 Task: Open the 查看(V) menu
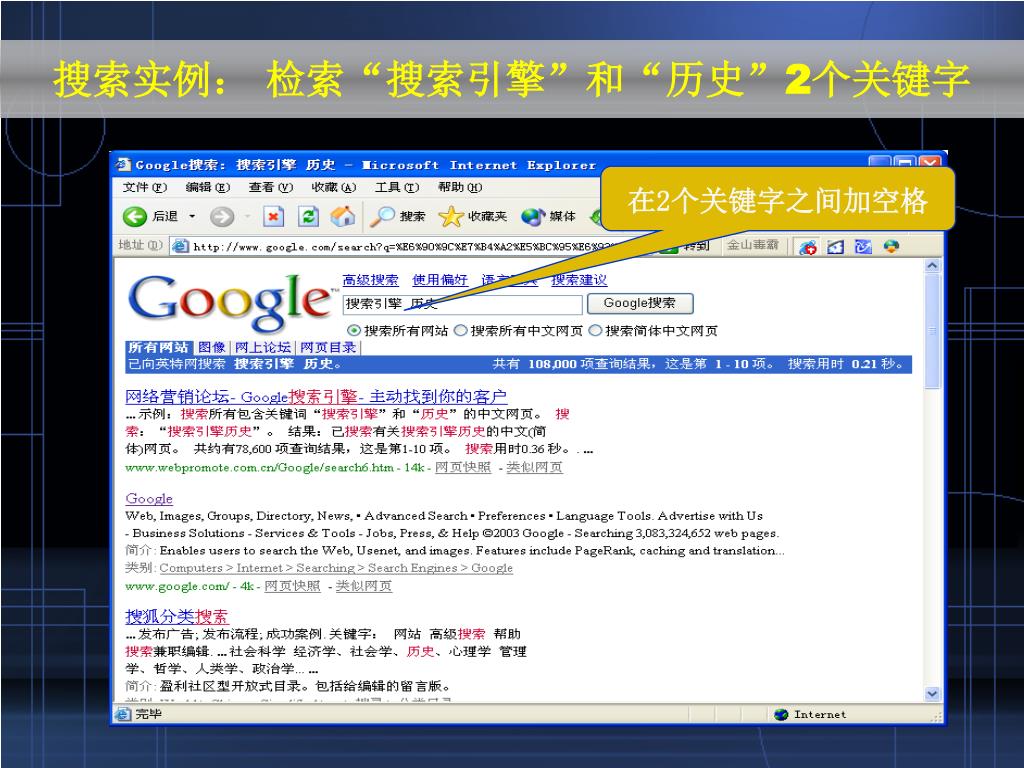tap(270, 187)
